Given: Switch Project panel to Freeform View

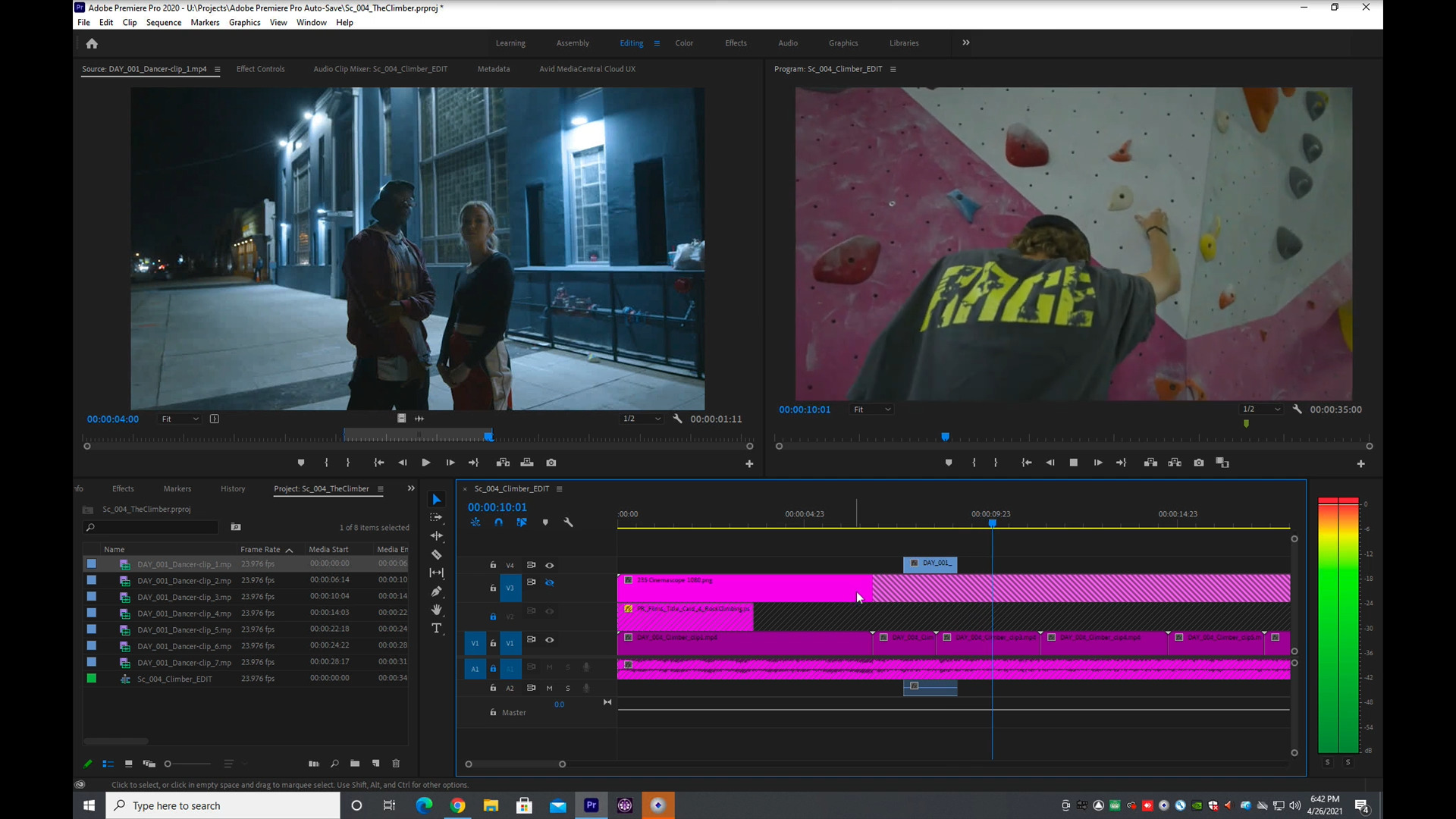Looking at the screenshot, I should [x=149, y=764].
